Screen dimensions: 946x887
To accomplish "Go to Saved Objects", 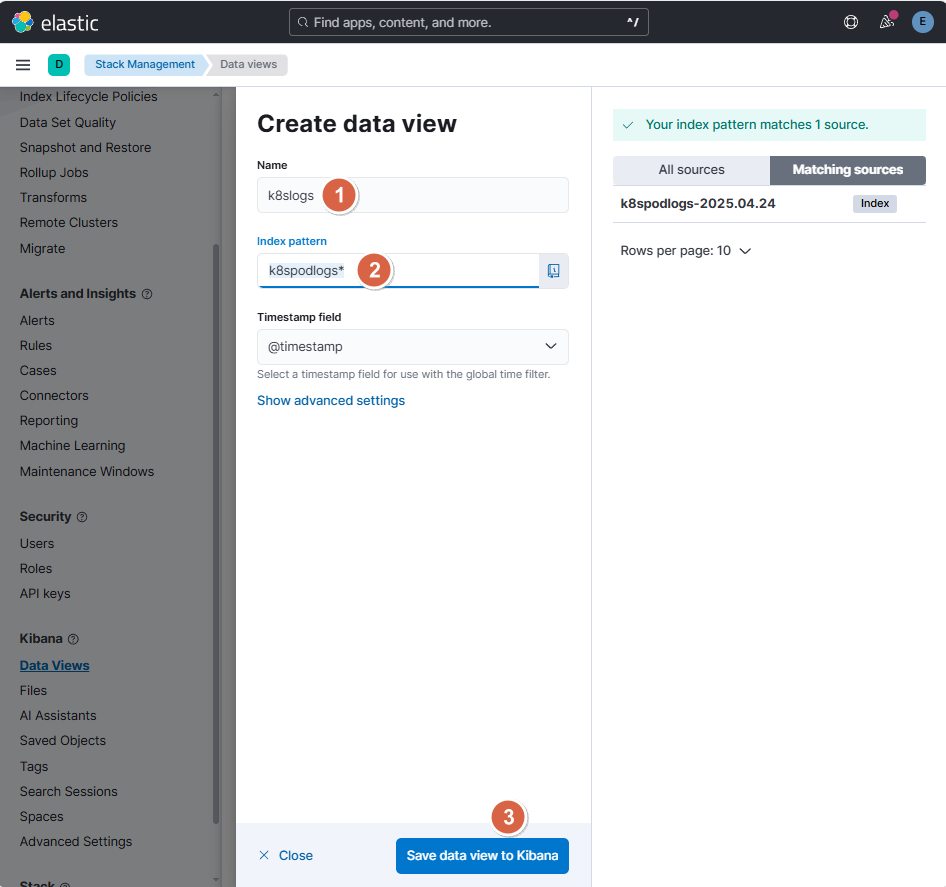I will pyautogui.click(x=63, y=741).
